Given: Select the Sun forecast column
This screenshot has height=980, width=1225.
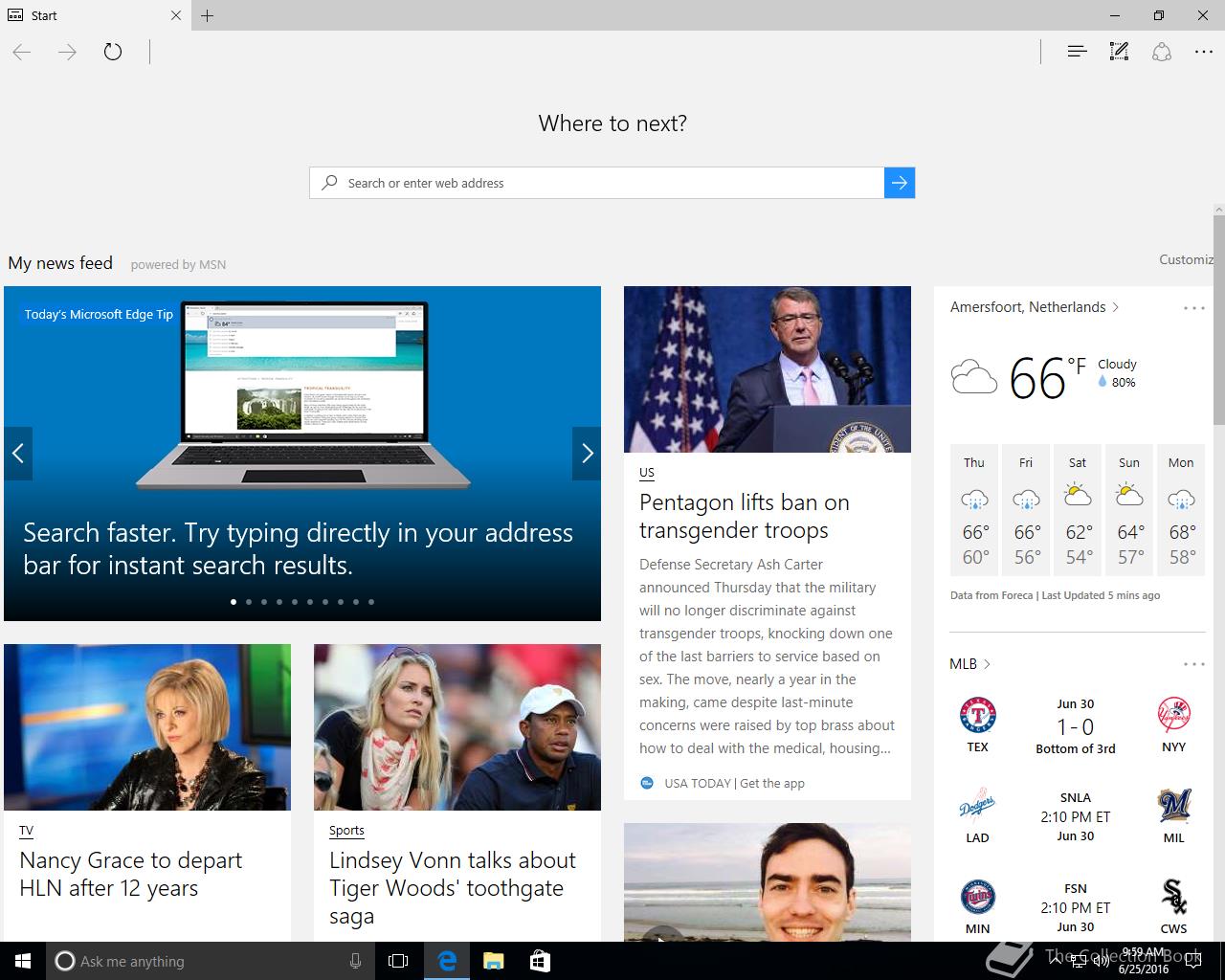Looking at the screenshot, I should click(1129, 510).
